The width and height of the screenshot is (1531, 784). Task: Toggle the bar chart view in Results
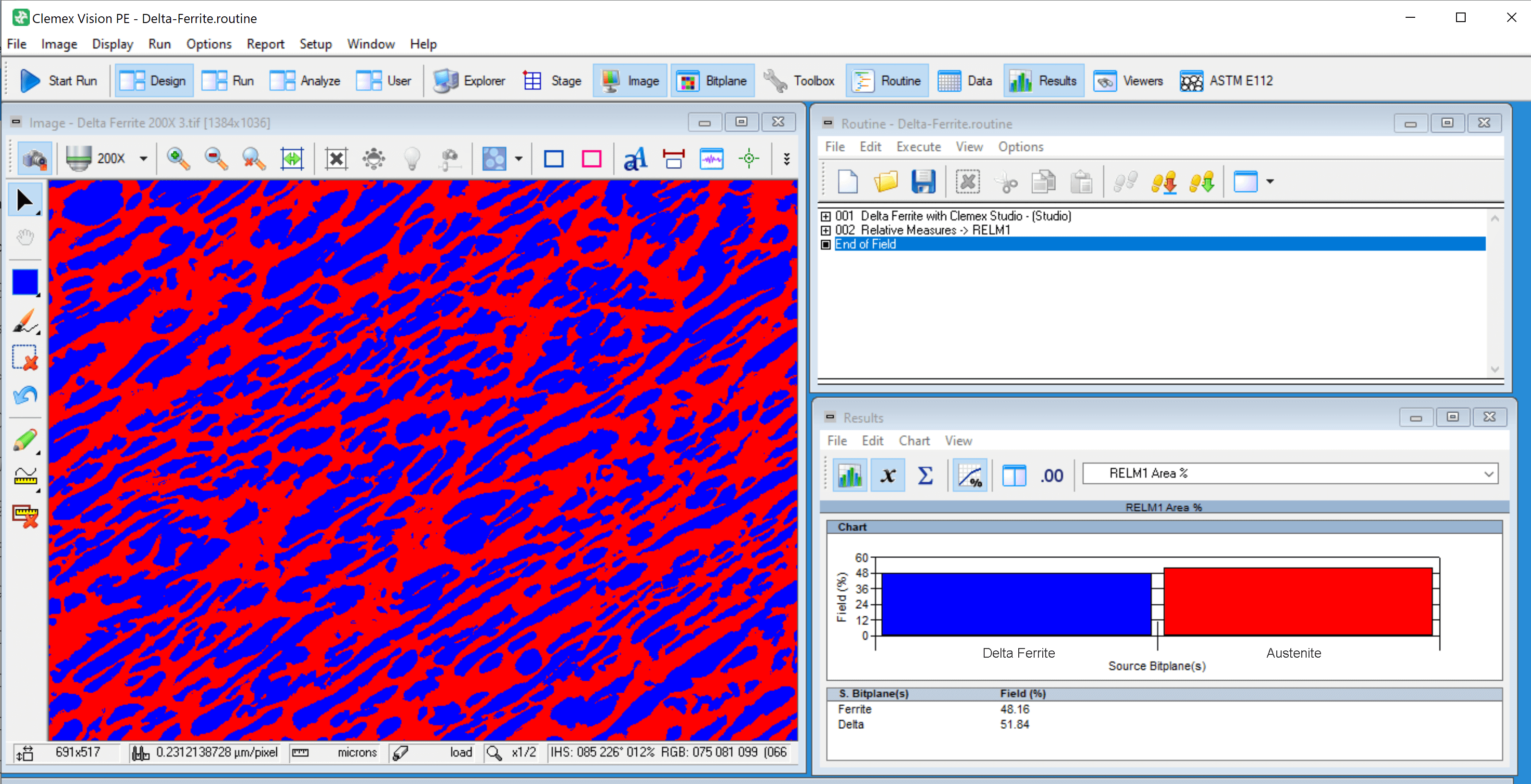[850, 475]
